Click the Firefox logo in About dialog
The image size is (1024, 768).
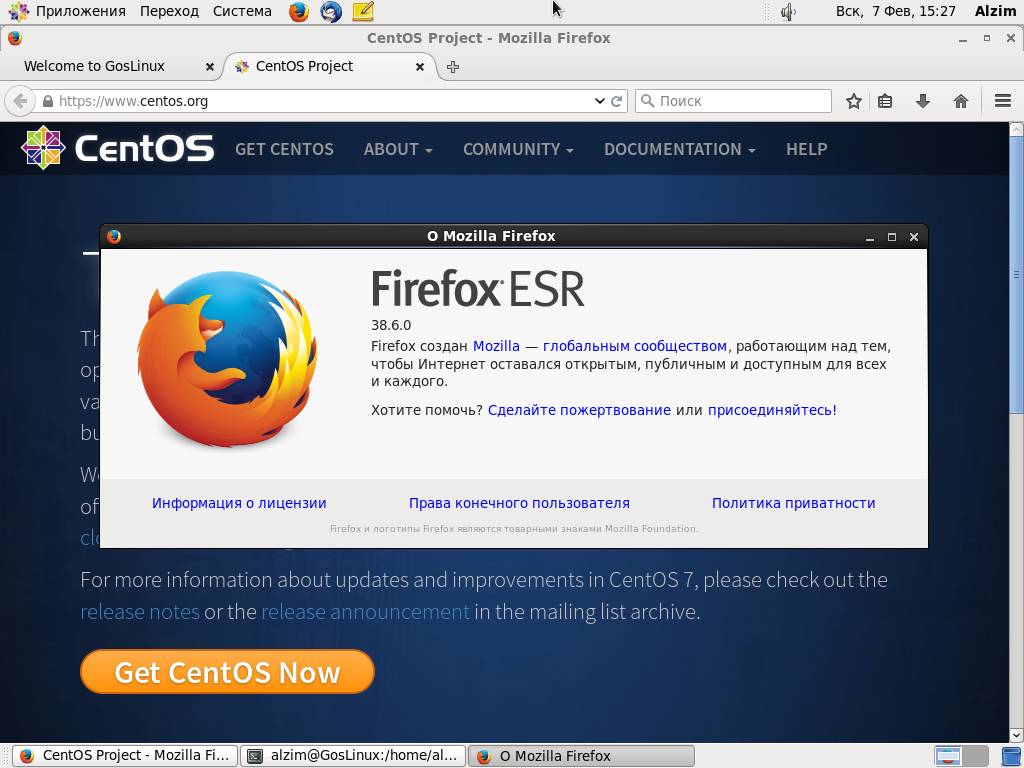point(227,359)
